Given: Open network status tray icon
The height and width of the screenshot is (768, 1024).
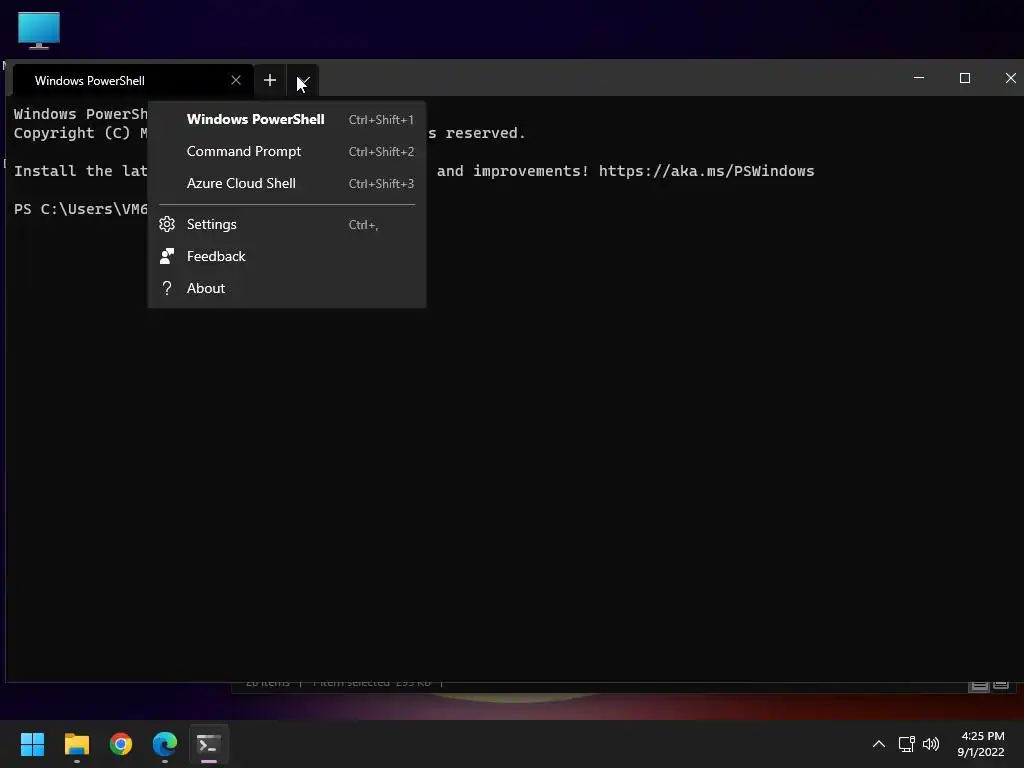Looking at the screenshot, I should (906, 744).
